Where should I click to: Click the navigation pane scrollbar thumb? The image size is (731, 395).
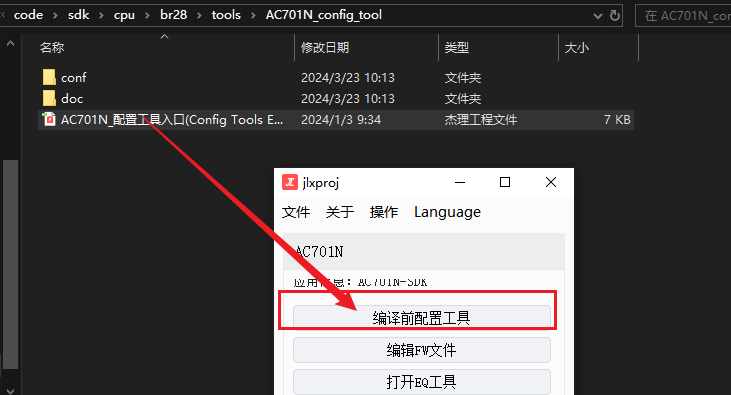pos(10,264)
